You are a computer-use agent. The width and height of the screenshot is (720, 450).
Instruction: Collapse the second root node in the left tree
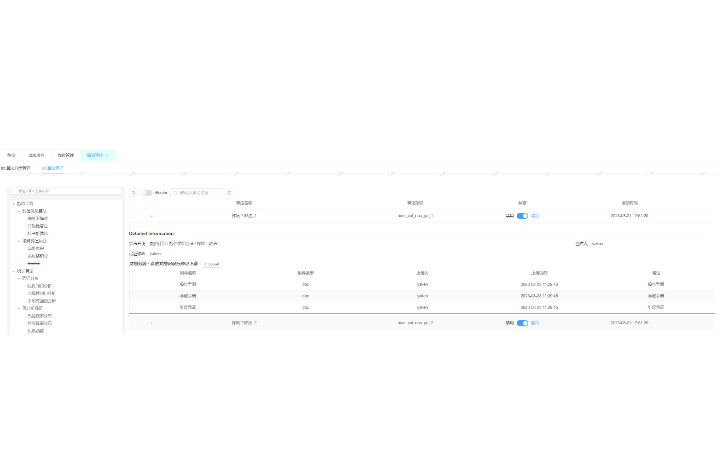point(13,271)
